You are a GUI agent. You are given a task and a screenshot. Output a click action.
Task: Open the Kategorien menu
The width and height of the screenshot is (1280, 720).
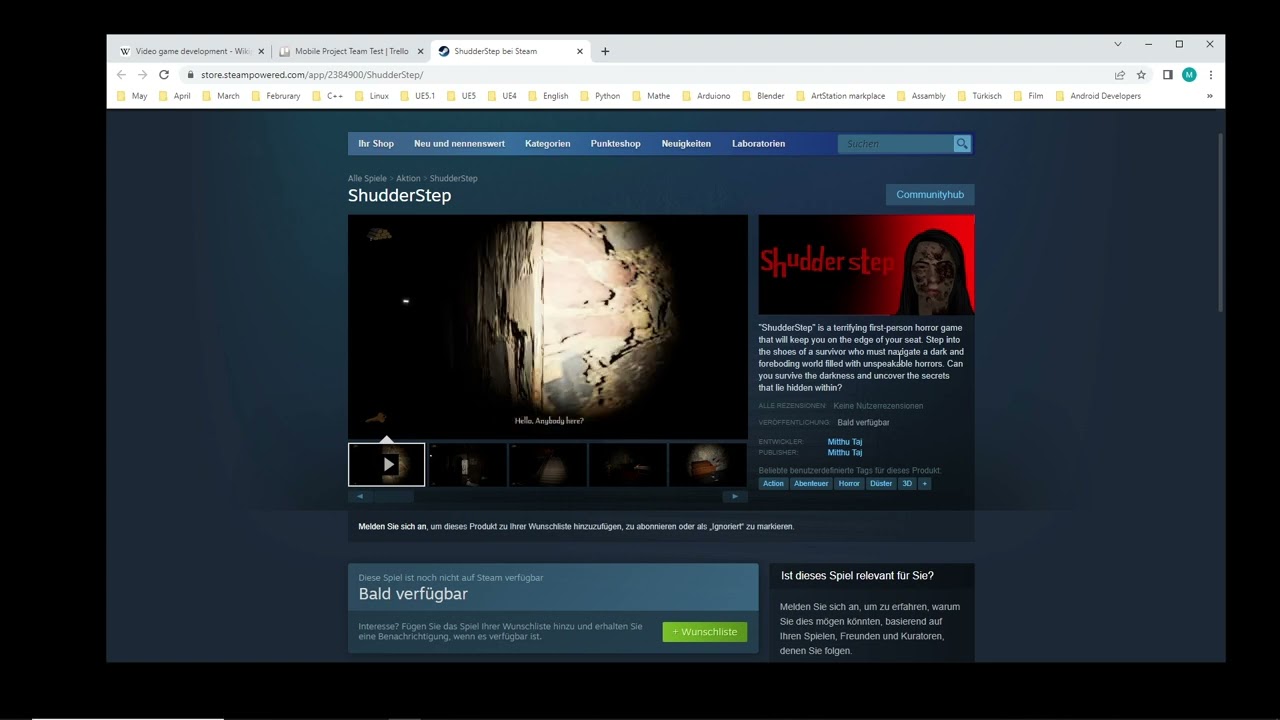pos(548,144)
